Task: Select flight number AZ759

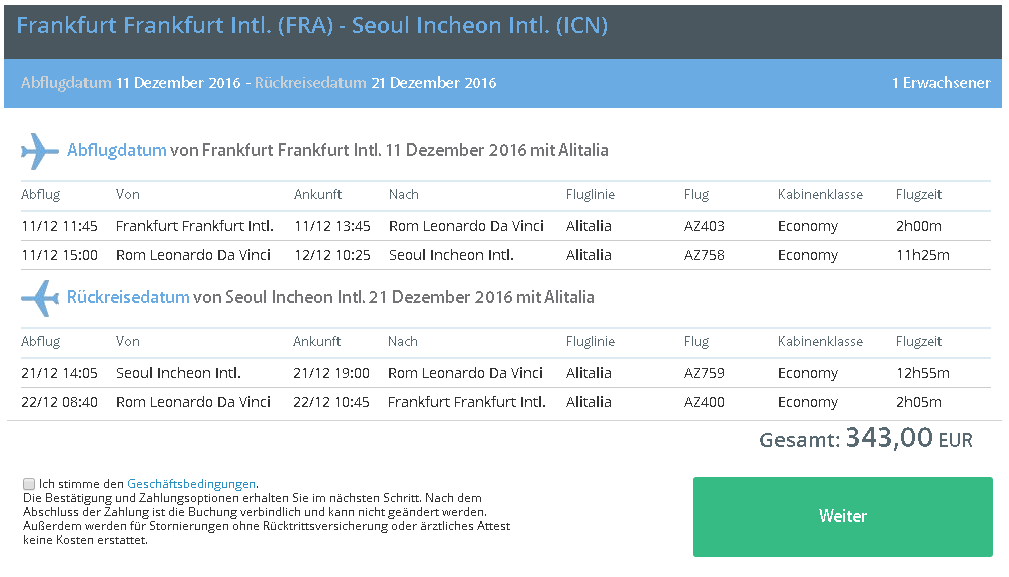Action: point(704,373)
